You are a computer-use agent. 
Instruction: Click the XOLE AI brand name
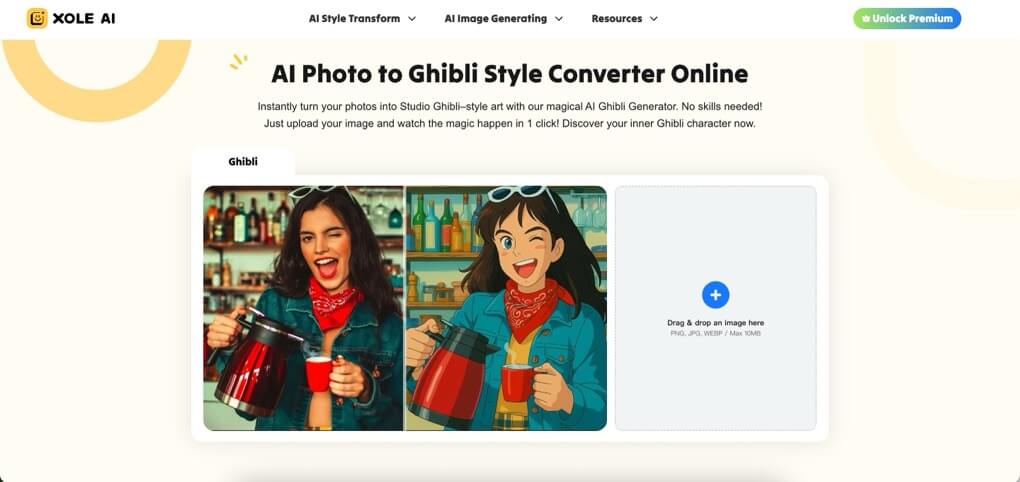[84, 19]
